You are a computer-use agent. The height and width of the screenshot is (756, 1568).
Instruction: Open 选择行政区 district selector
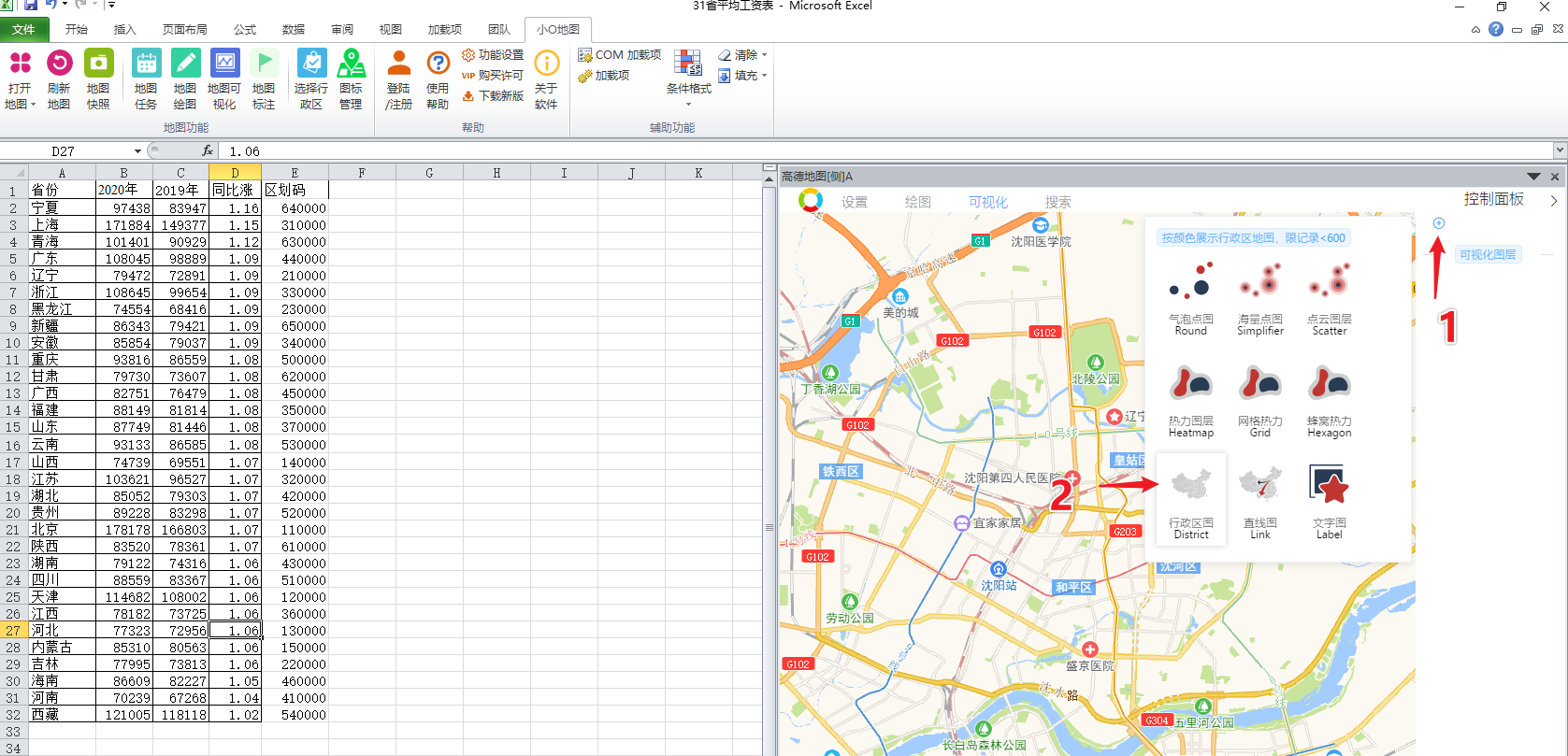[x=311, y=80]
